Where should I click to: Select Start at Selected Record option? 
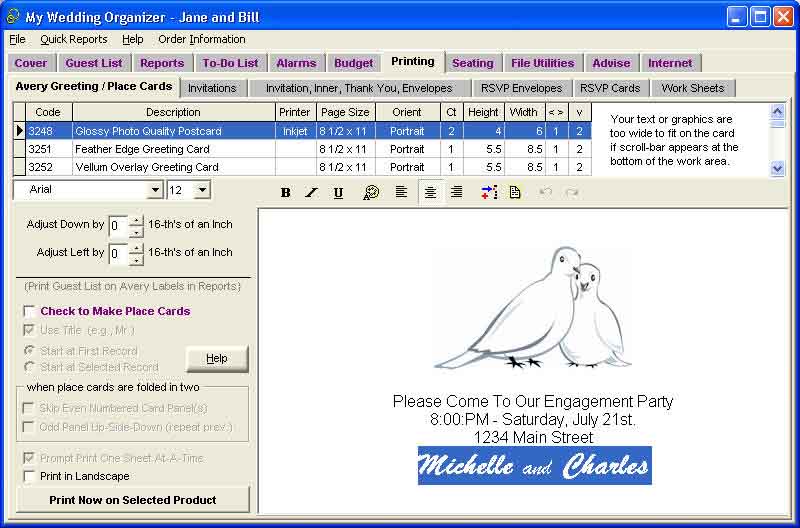pos(29,367)
